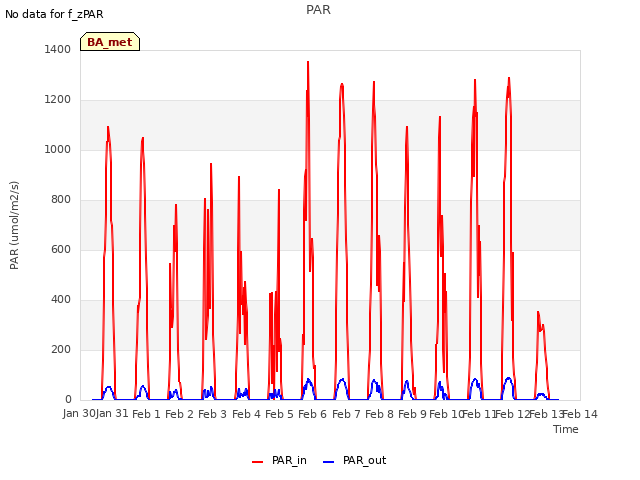Click the Feb 8 x-axis label
The height and width of the screenshot is (480, 640).
click(x=379, y=414)
